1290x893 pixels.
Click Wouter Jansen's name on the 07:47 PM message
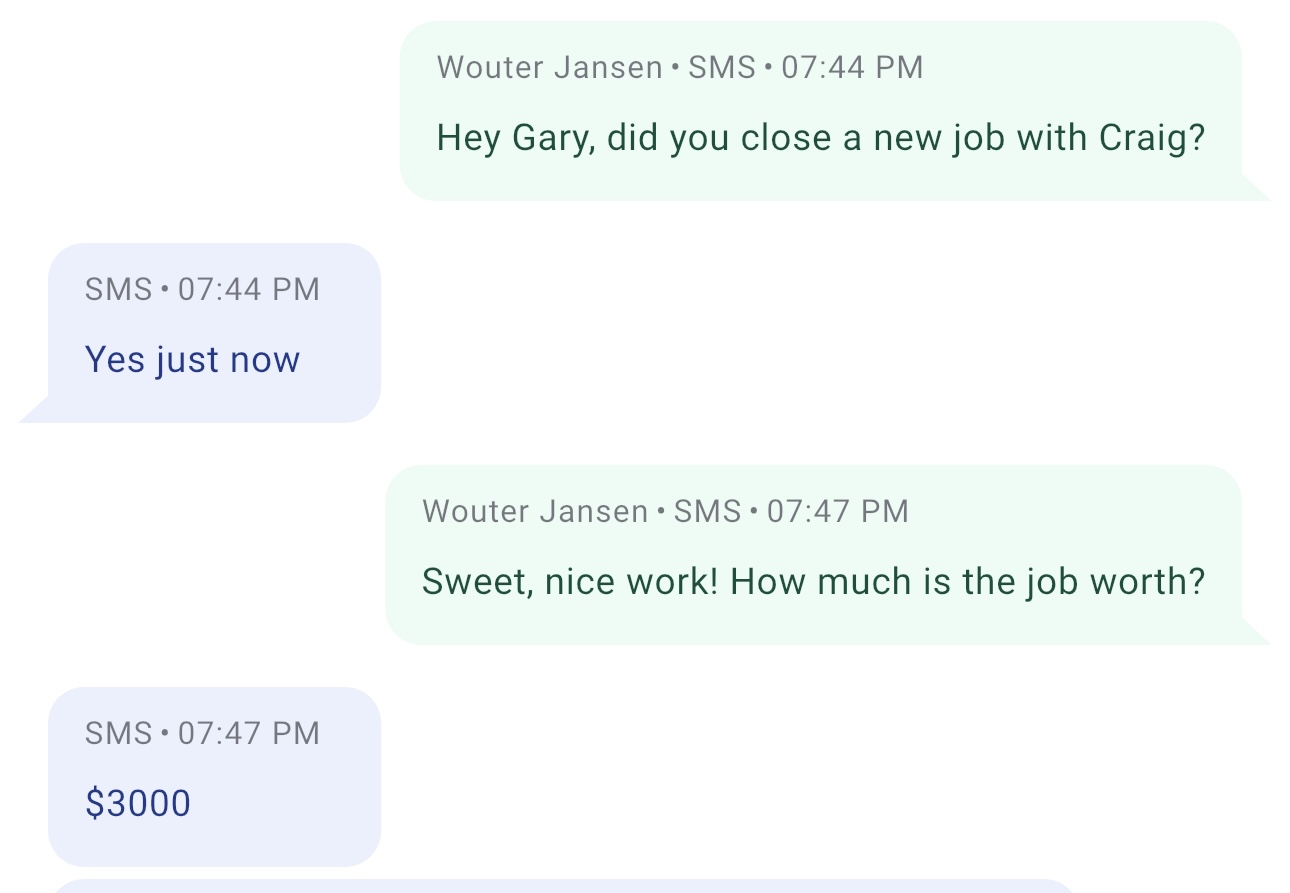535,512
